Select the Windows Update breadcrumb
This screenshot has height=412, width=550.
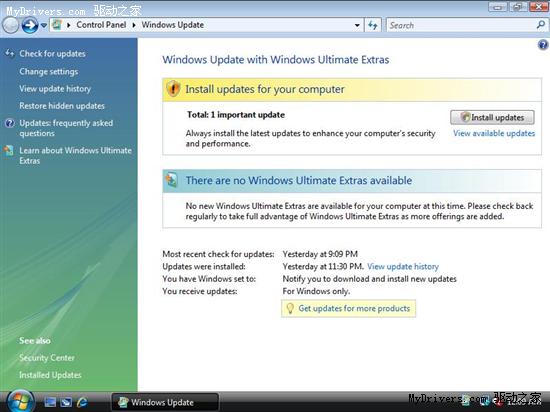[173, 25]
